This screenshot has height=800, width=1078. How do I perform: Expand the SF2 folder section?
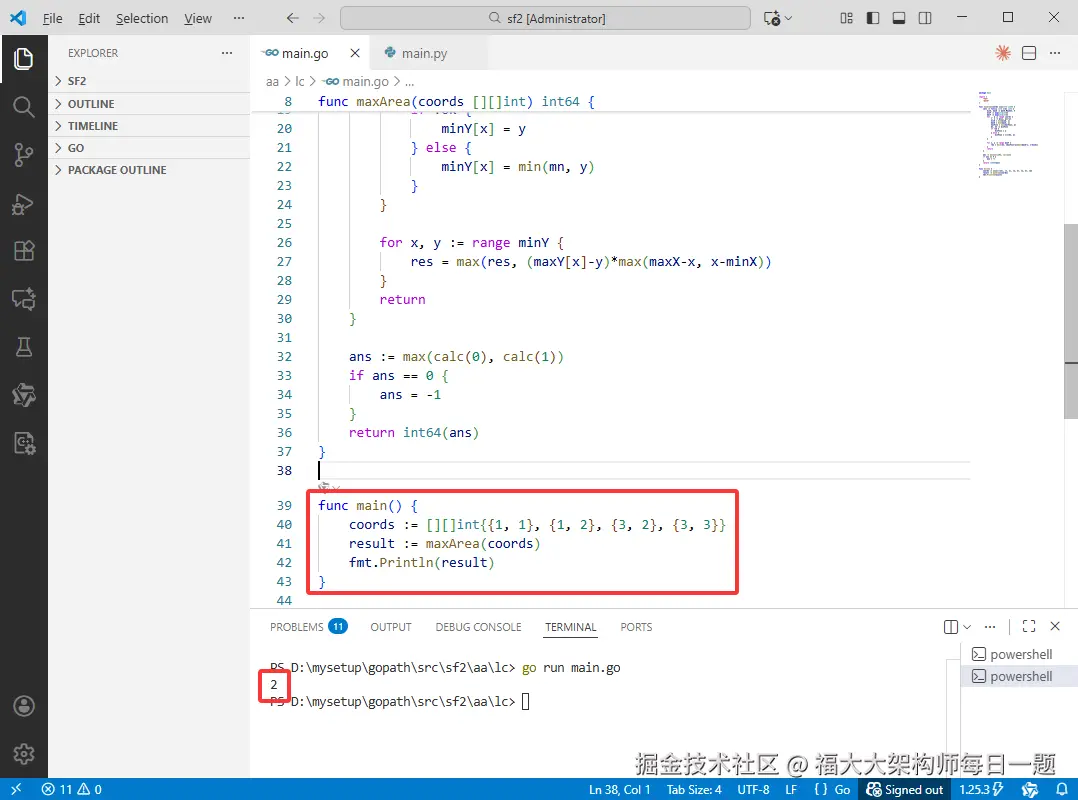point(149,81)
